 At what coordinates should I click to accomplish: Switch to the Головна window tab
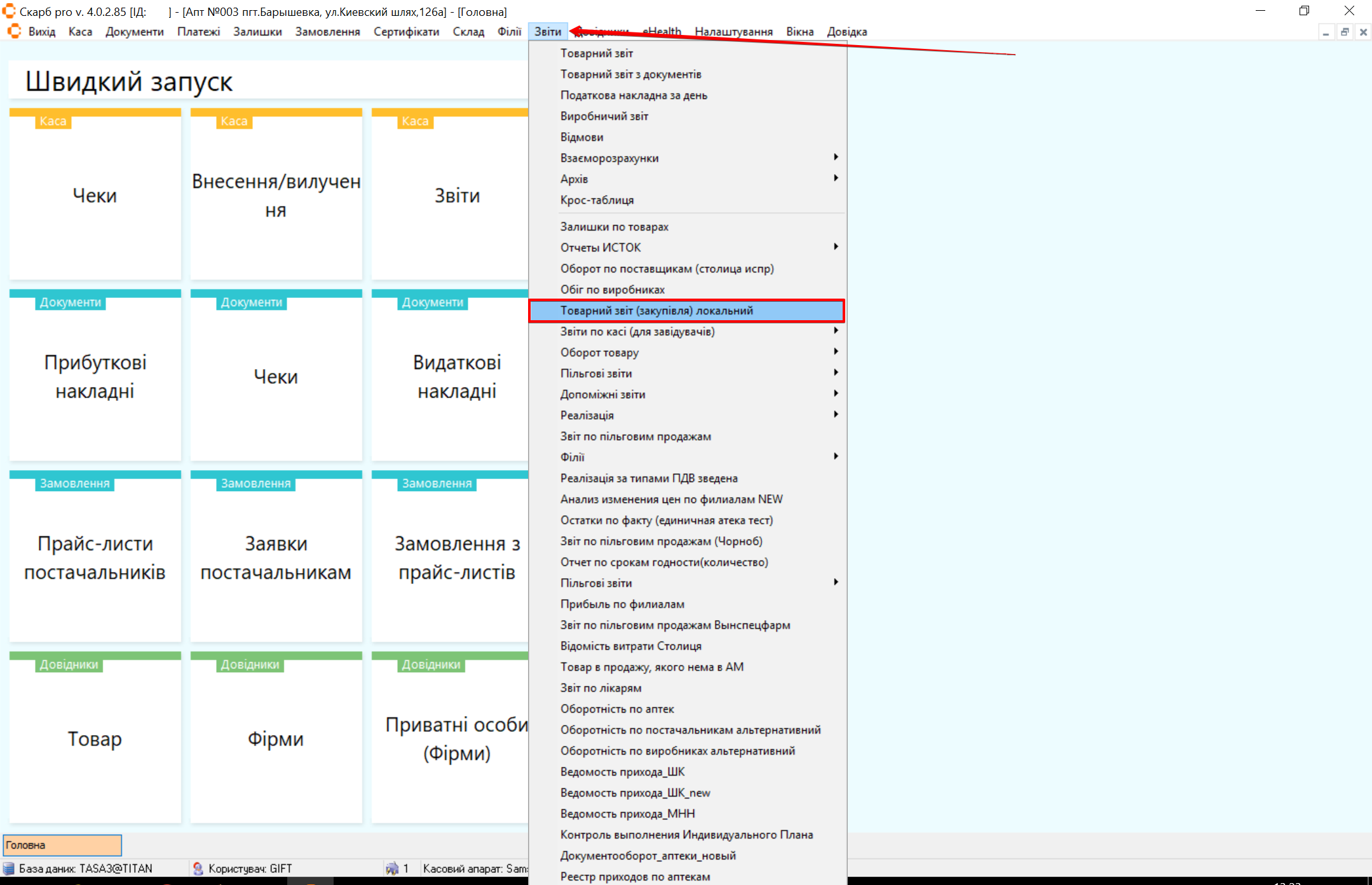click(x=62, y=845)
